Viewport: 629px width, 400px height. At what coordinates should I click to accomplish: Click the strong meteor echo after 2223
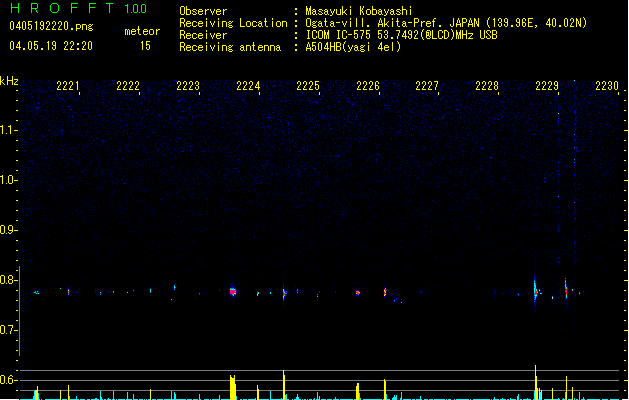pyautogui.click(x=233, y=292)
